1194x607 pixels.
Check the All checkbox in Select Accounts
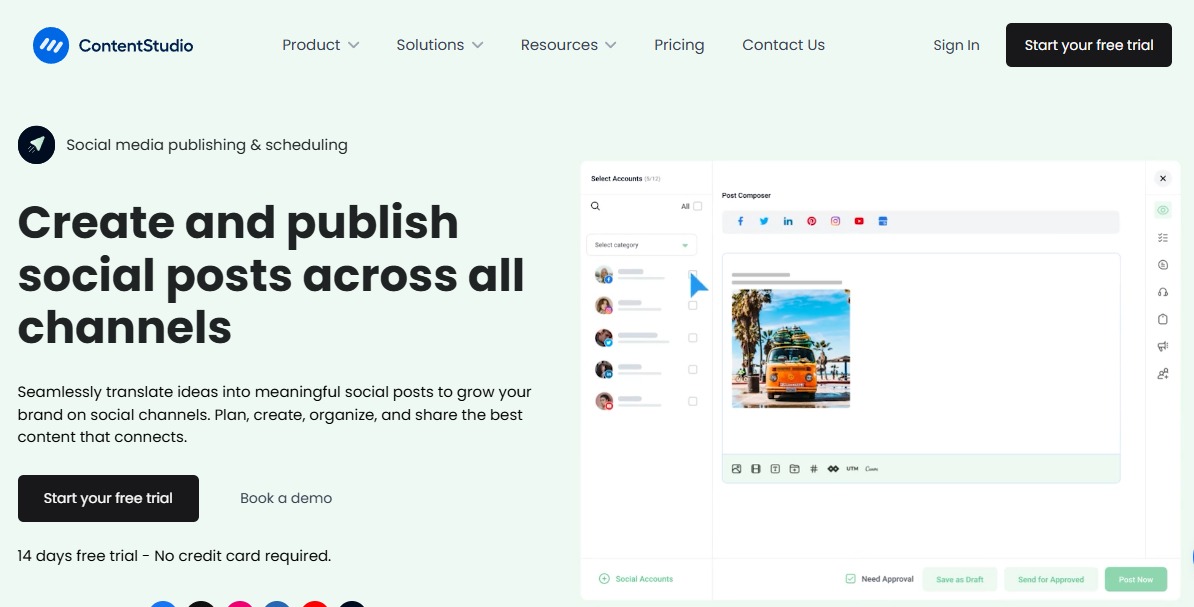696,206
